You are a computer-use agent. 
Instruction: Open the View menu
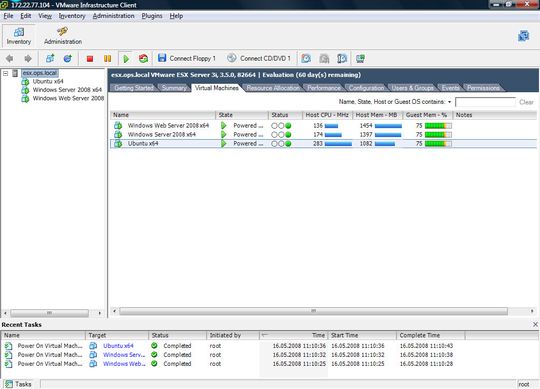click(45, 16)
